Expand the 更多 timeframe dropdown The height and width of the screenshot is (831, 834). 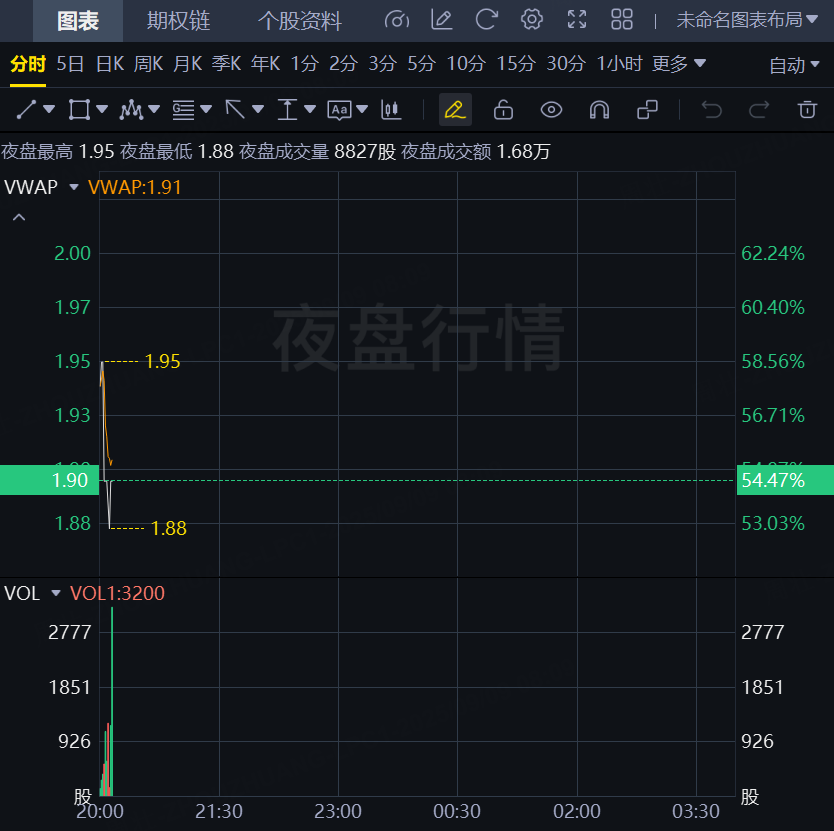click(679, 64)
